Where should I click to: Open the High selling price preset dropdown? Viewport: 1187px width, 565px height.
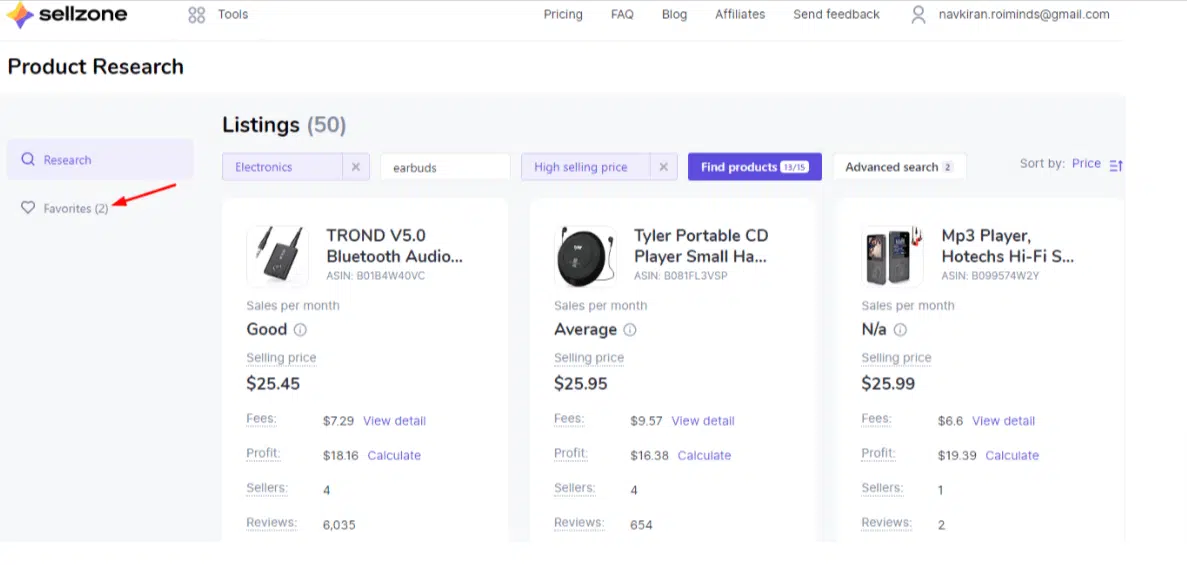click(x=585, y=167)
